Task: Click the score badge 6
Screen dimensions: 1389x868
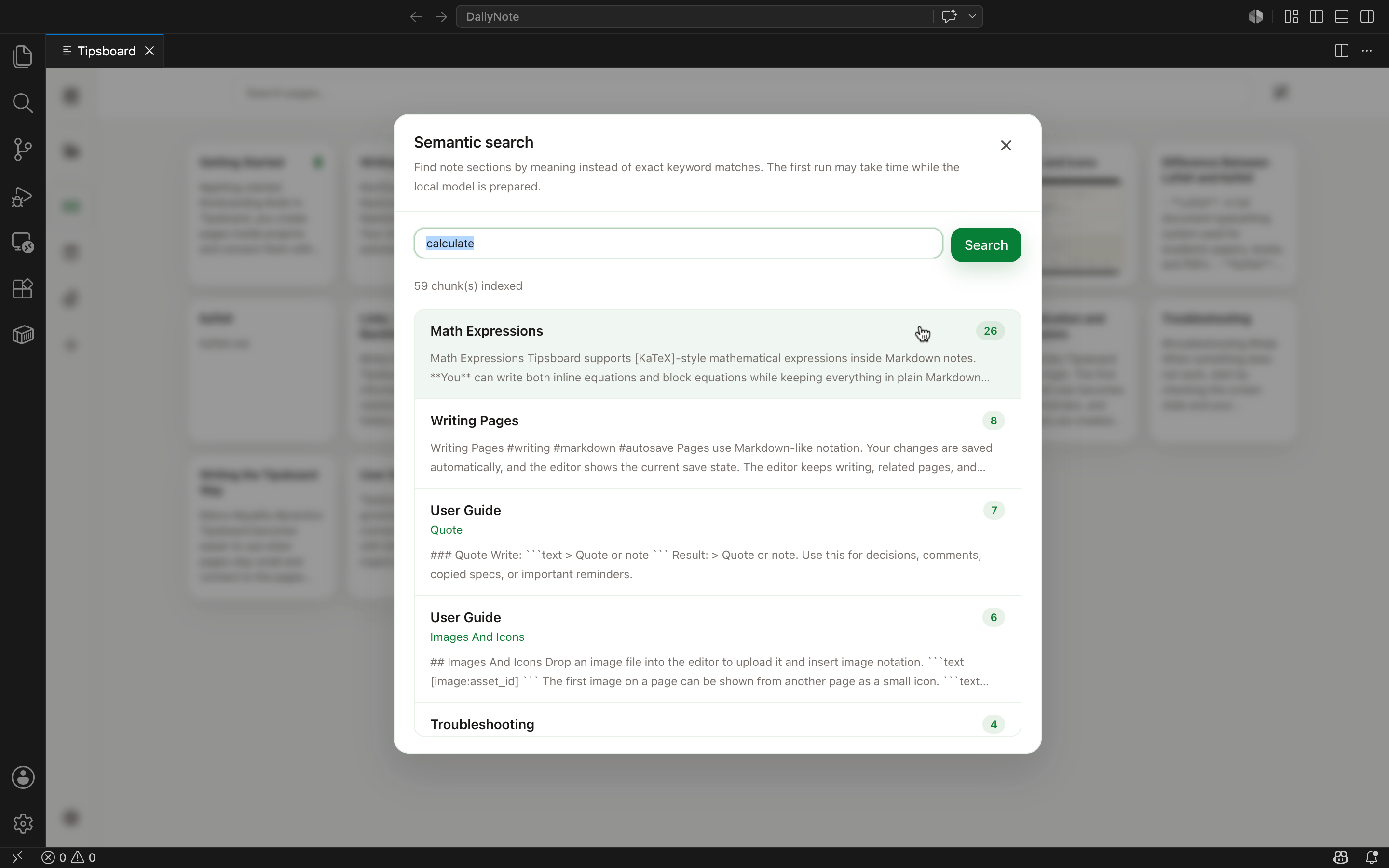Action: [994, 617]
